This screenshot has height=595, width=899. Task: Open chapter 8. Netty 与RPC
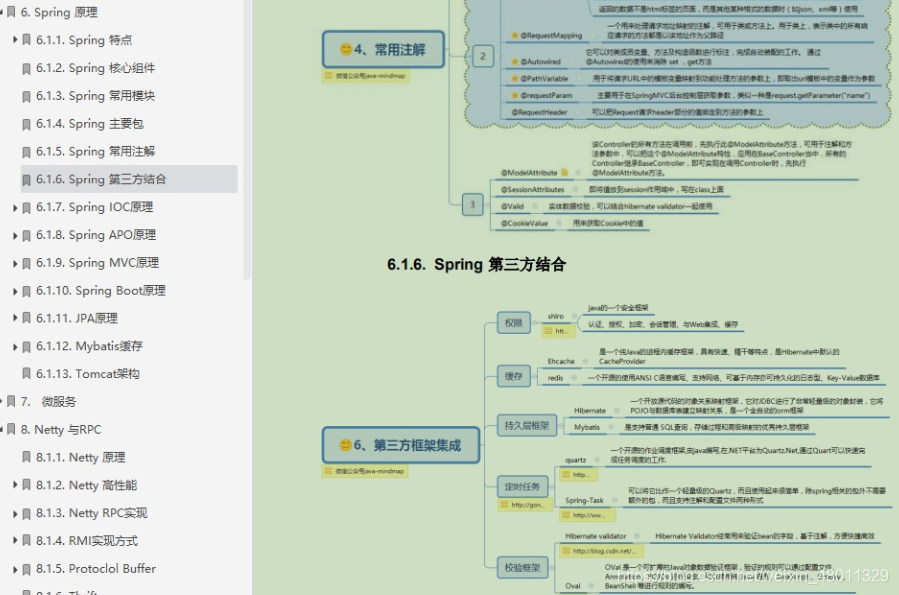[x=61, y=429]
